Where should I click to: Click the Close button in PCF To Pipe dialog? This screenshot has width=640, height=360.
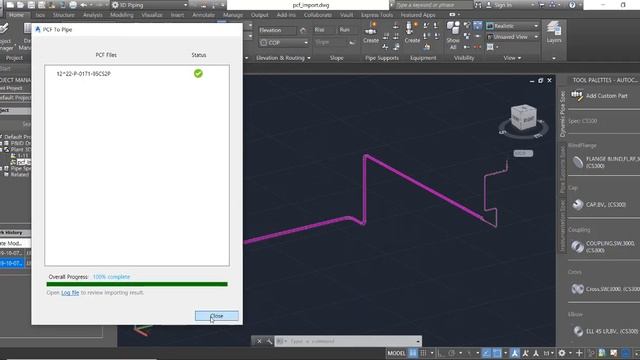pyautogui.click(x=216, y=316)
